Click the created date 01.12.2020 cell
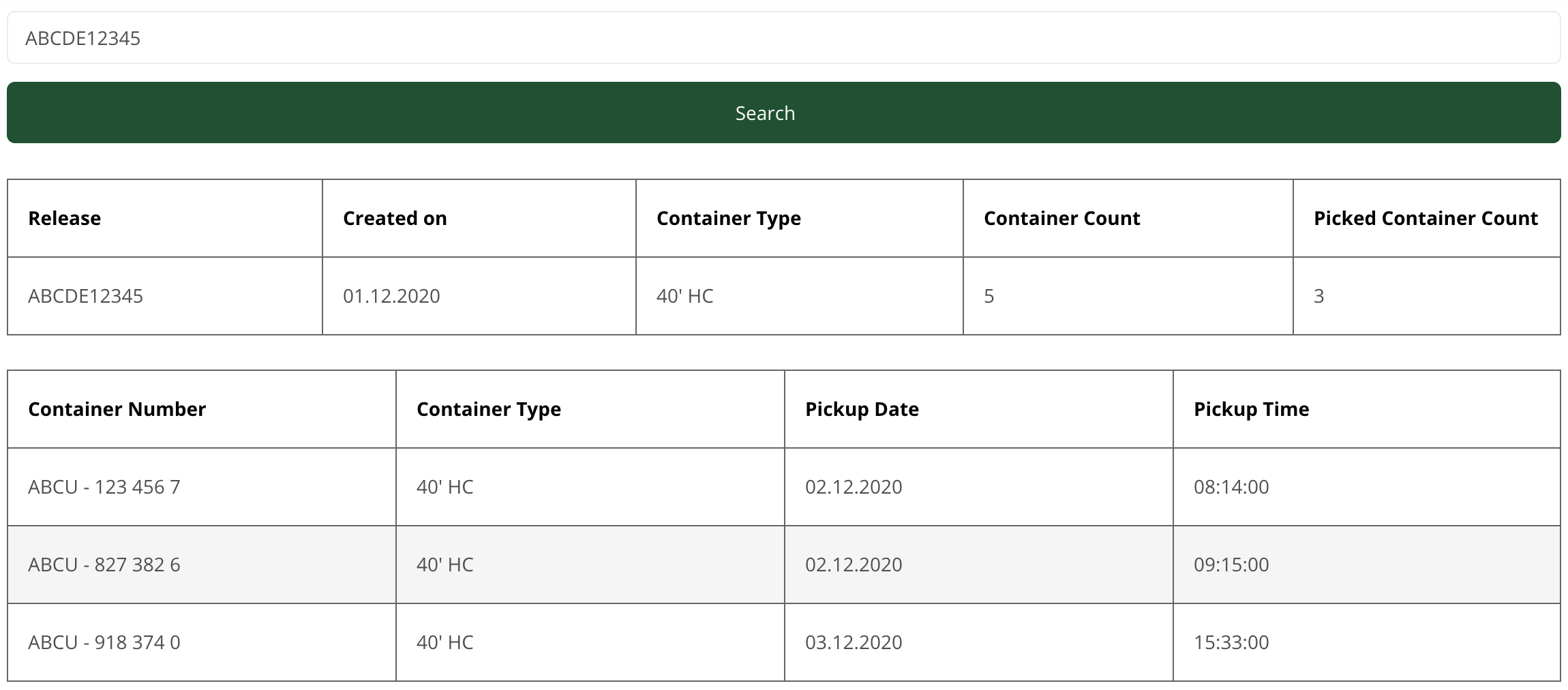 pos(479,296)
